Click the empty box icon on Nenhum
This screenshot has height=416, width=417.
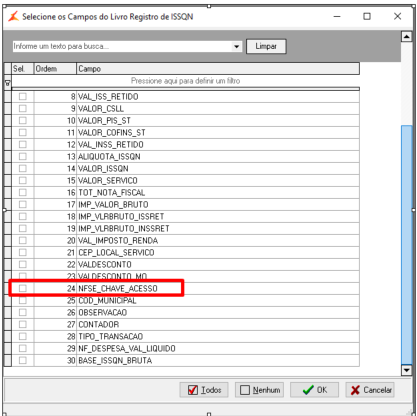(245, 390)
